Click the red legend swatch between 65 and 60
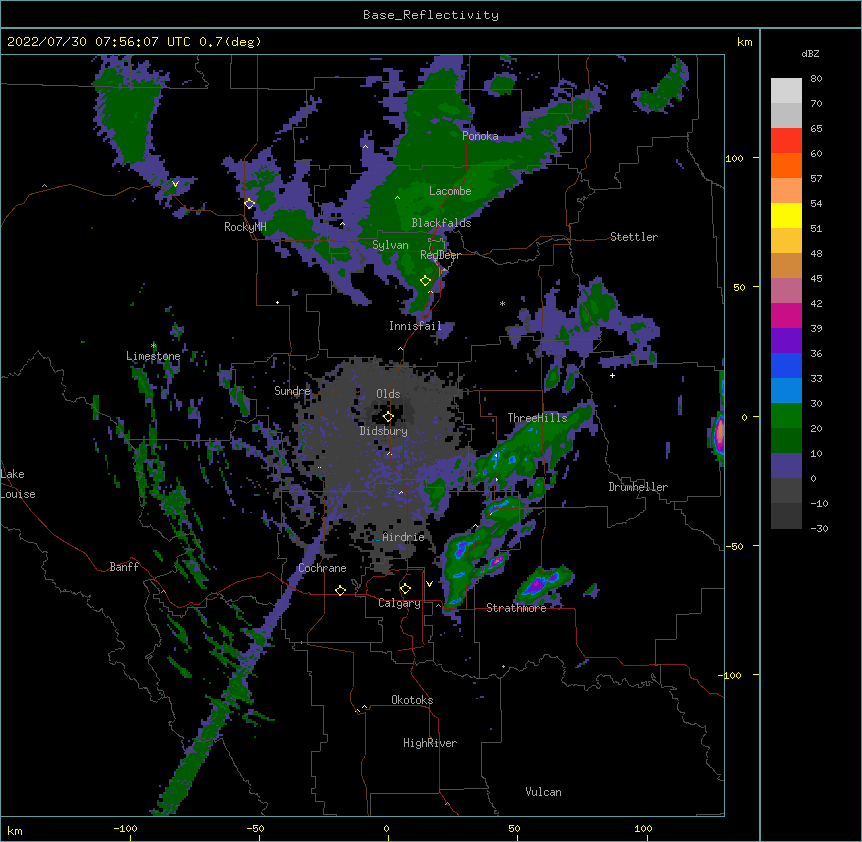Image resolution: width=862 pixels, height=842 pixels. click(x=786, y=140)
